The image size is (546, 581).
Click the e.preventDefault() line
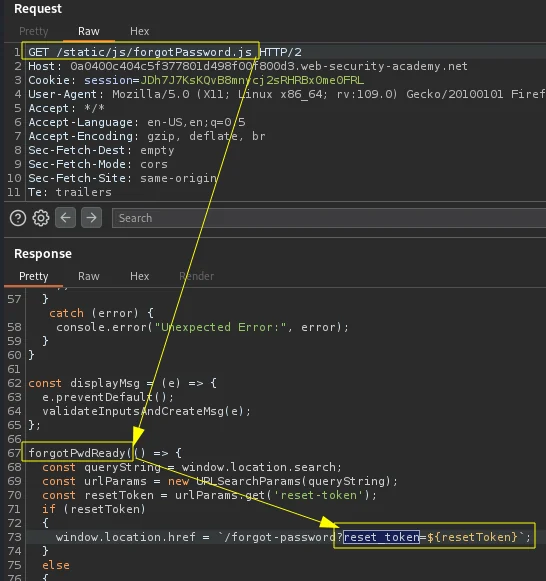(x=108, y=397)
